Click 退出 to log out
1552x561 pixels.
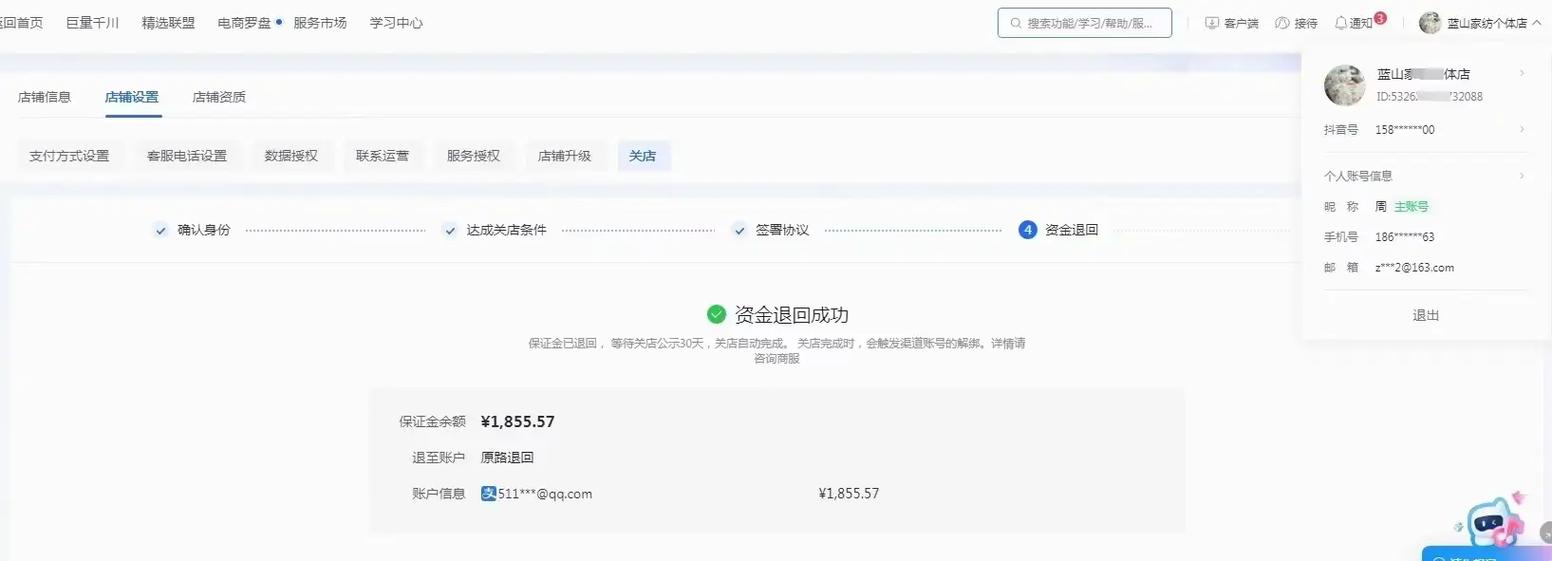pos(1426,315)
